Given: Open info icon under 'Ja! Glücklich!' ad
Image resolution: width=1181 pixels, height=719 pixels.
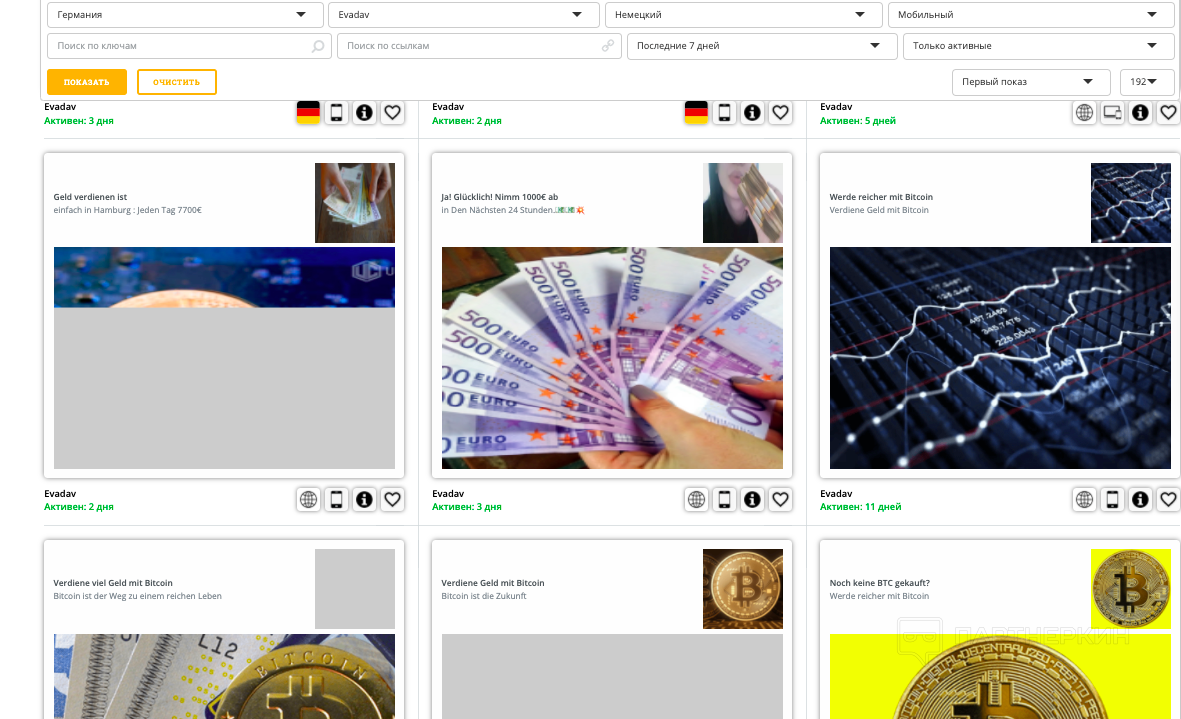Looking at the screenshot, I should pos(752,499).
